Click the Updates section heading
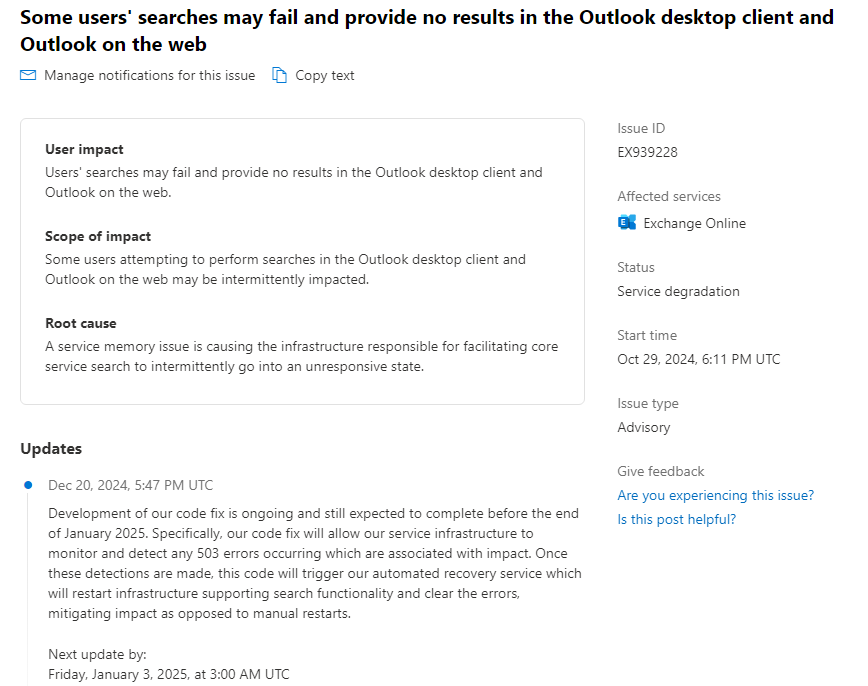868x686 pixels. pos(51,448)
